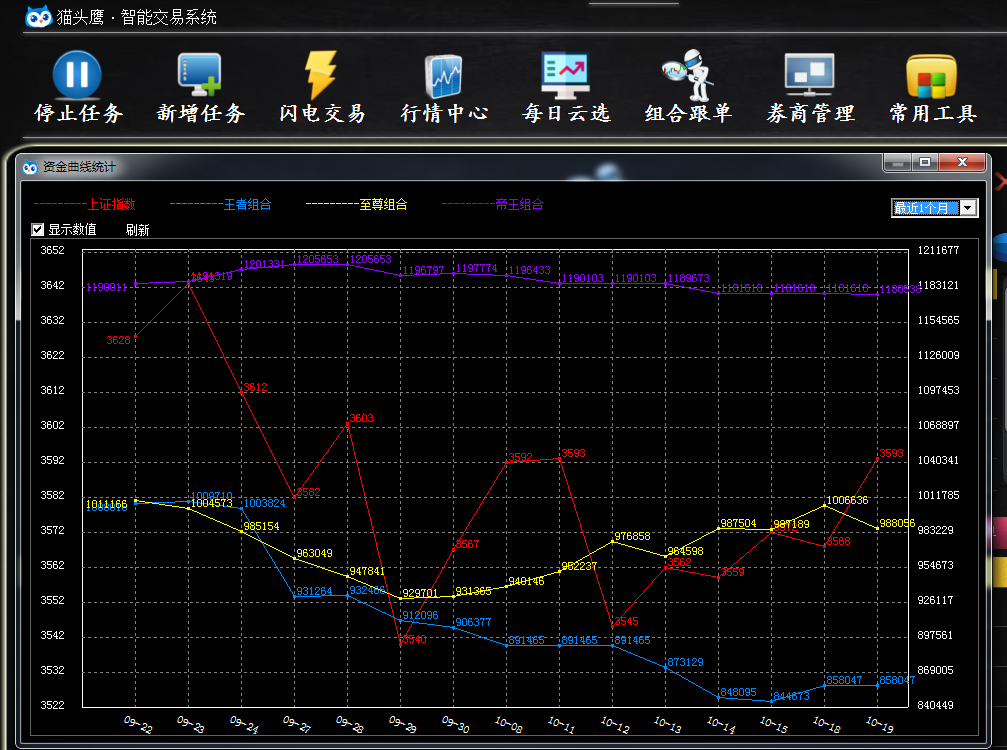Open 券商管理 broker management
The height and width of the screenshot is (750, 1007).
[810, 75]
